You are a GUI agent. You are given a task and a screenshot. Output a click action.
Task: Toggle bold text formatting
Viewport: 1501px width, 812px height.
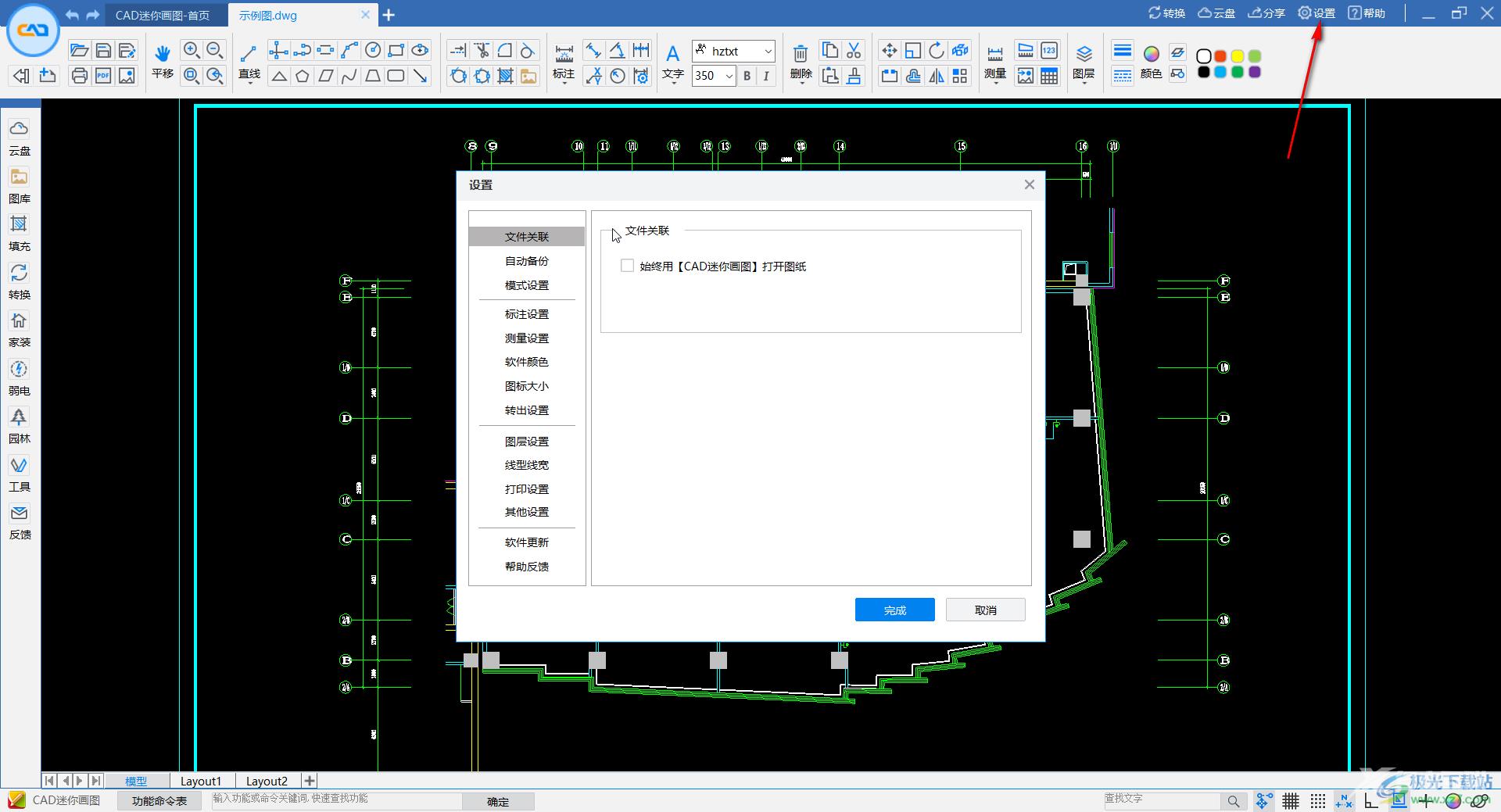click(747, 76)
